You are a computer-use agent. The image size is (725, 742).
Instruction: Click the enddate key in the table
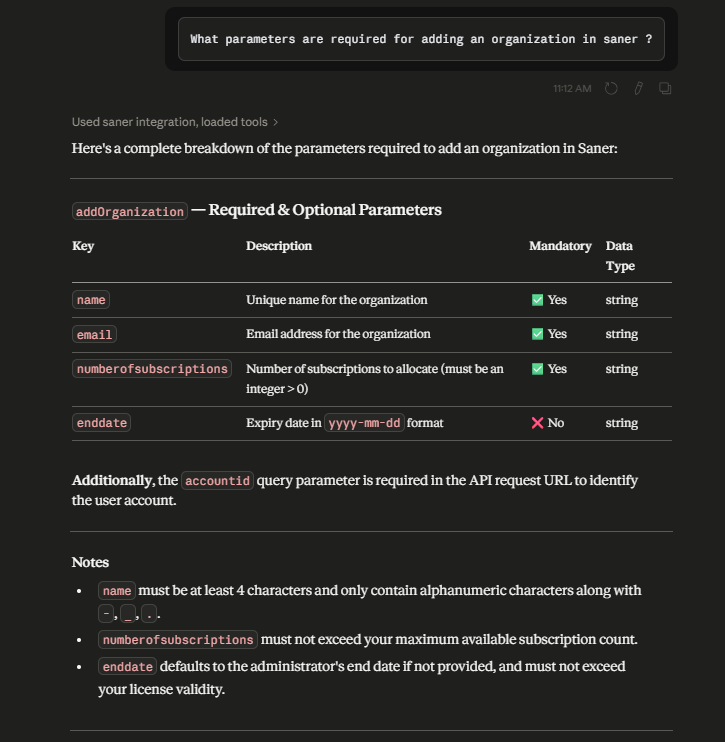click(x=101, y=423)
